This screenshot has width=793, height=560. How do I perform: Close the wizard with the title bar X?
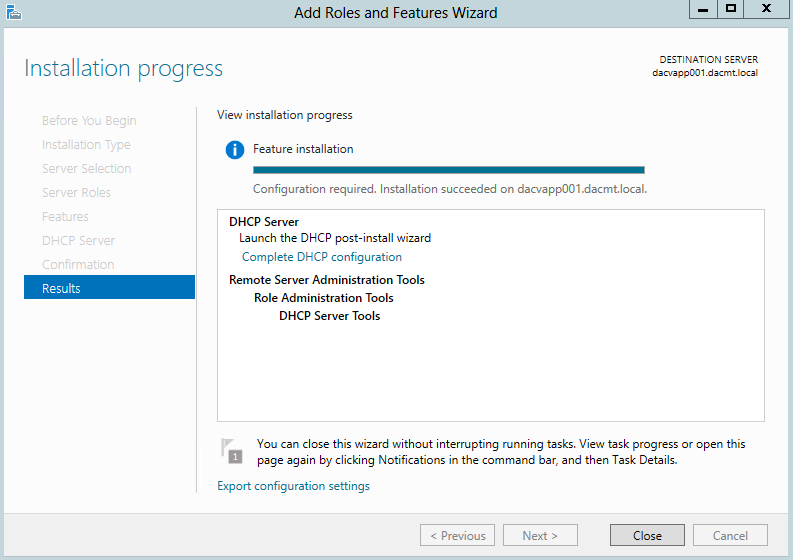pos(766,9)
